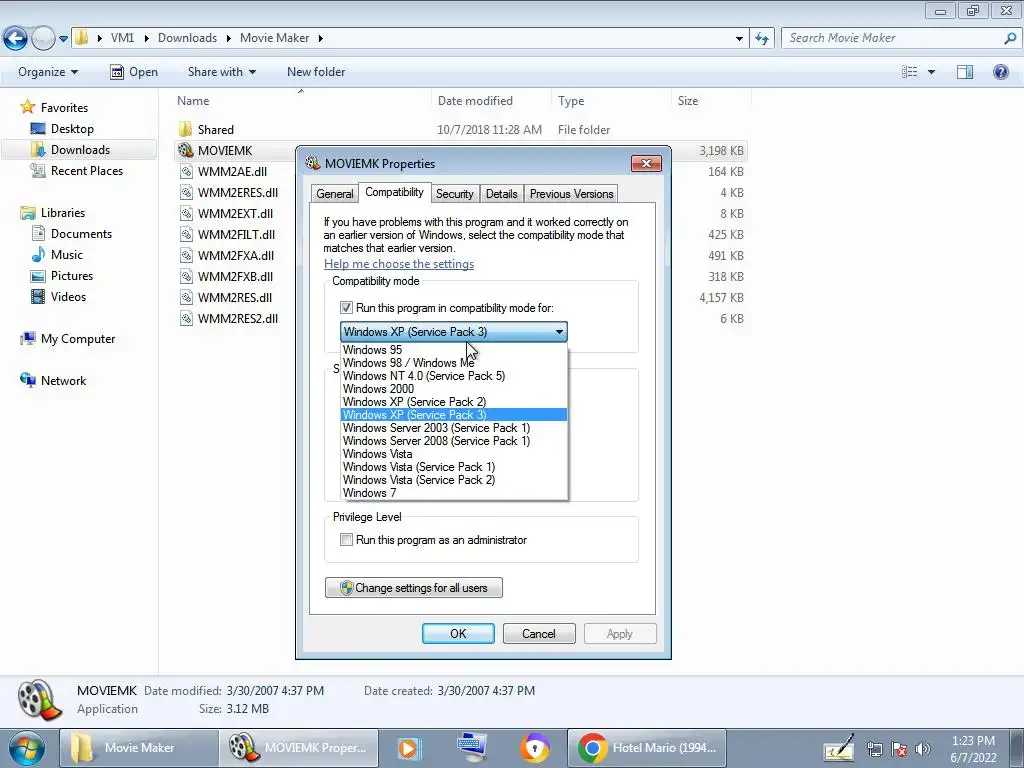Open recent pages dropdown next to Forward arrow
Viewport: 1024px width, 768px height.
point(63,39)
